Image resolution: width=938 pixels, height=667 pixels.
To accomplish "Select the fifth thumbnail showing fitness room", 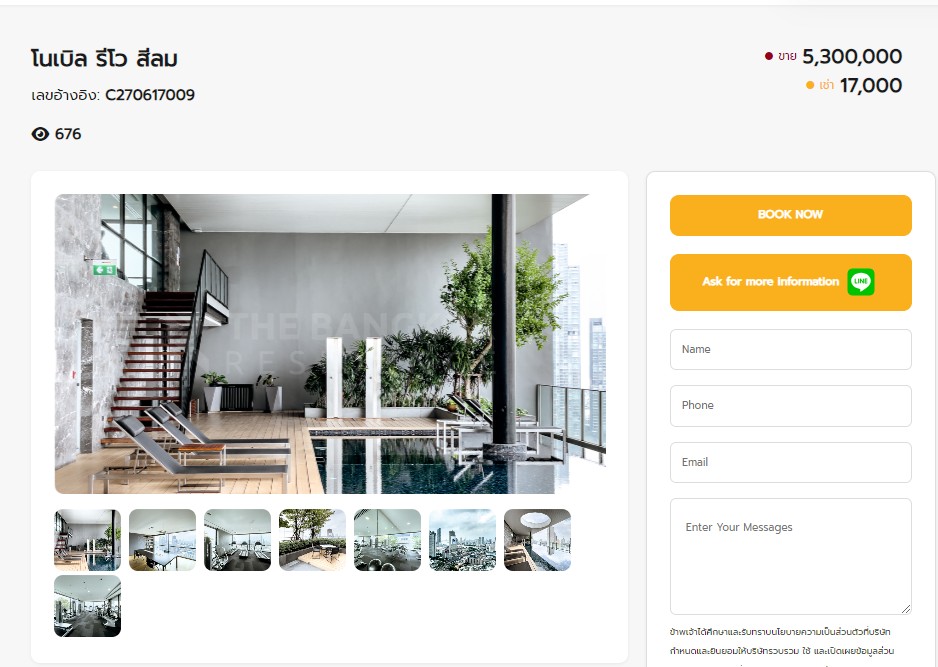I will (x=387, y=540).
